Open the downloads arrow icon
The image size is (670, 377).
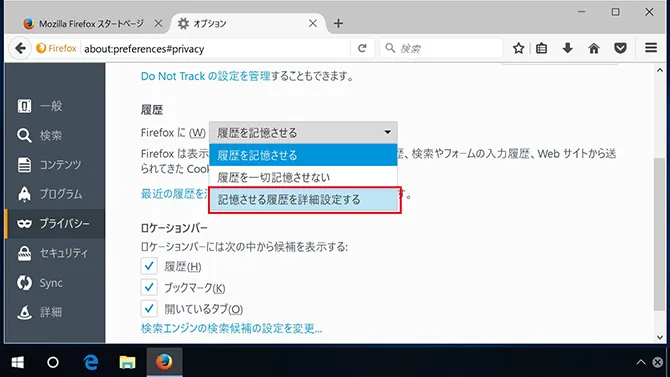tap(567, 48)
